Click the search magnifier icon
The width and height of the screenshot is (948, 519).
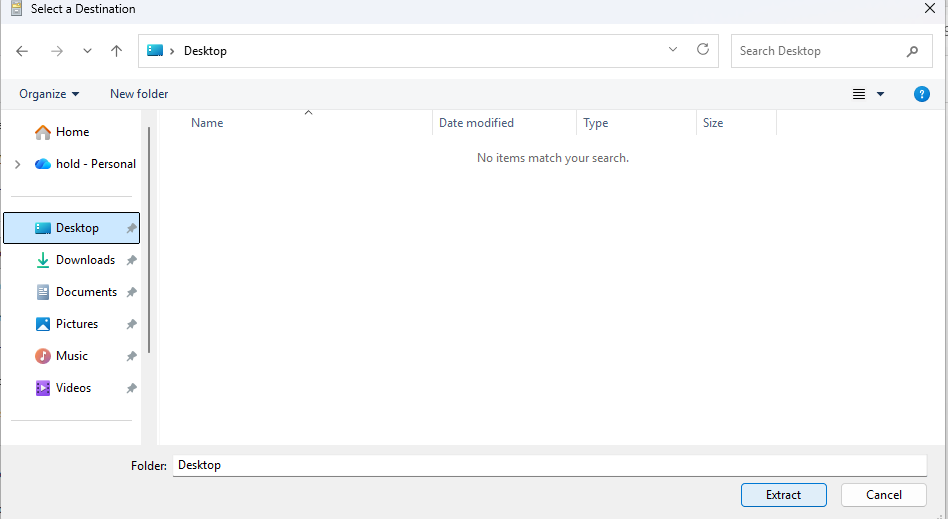912,51
